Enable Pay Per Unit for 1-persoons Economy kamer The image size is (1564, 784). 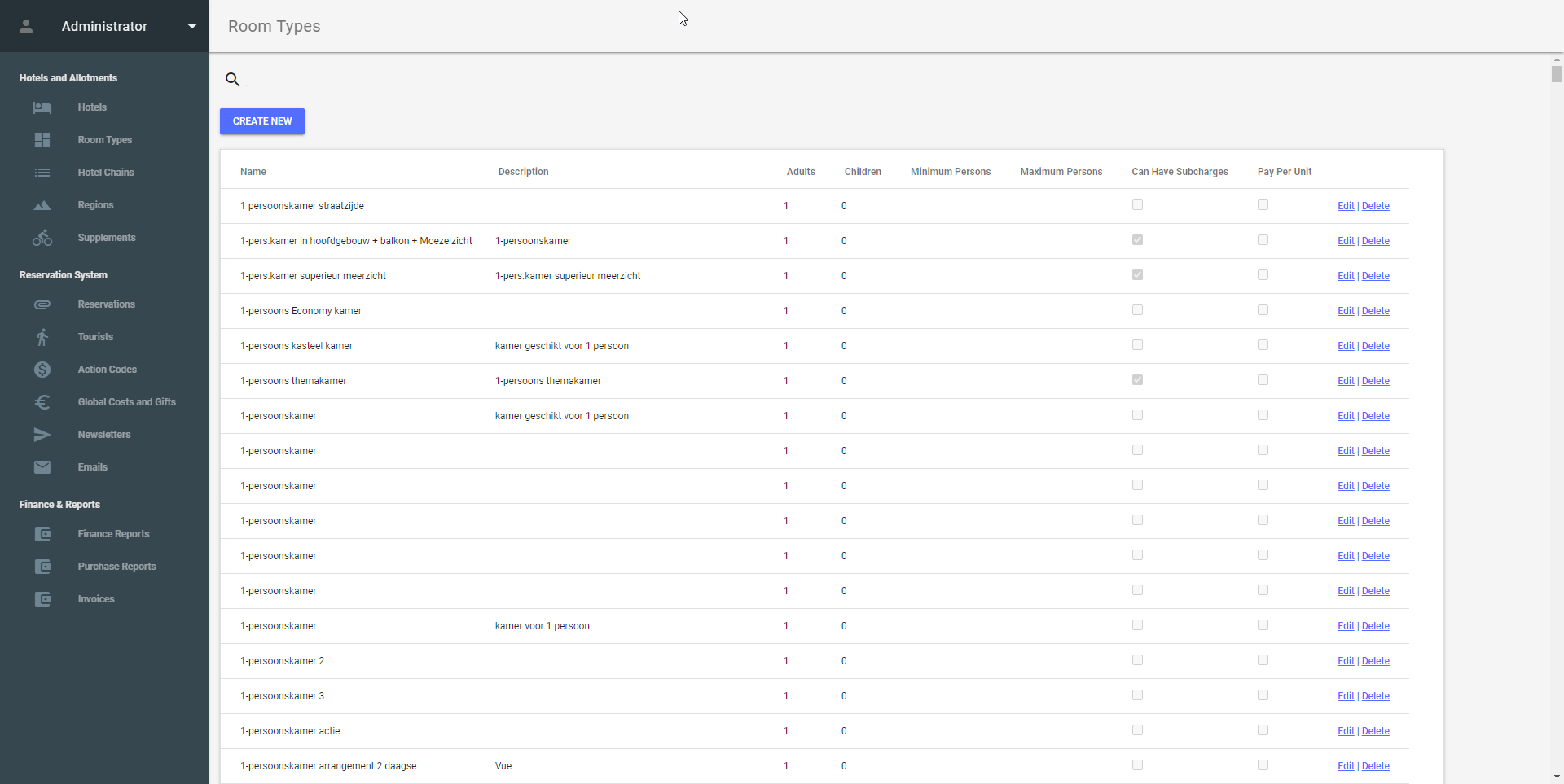pyautogui.click(x=1263, y=310)
